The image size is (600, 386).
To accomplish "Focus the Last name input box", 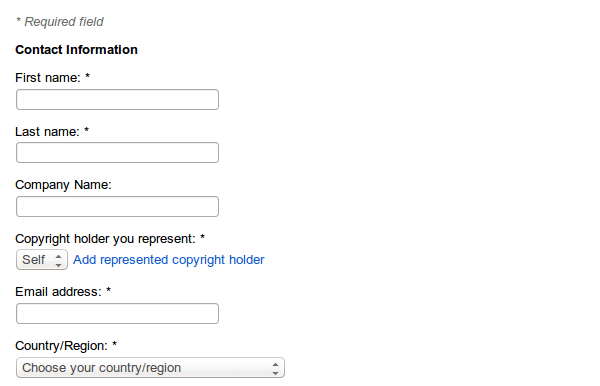I will tap(117, 153).
